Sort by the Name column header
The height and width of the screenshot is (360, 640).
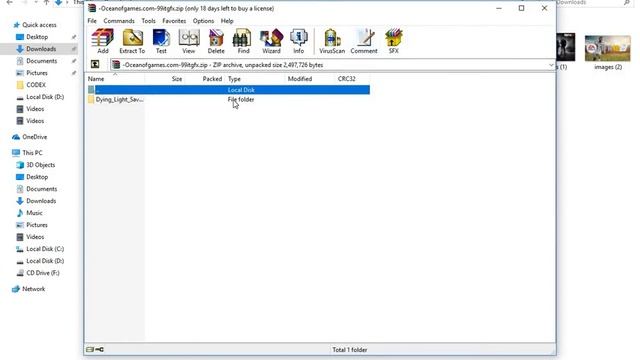pos(115,79)
